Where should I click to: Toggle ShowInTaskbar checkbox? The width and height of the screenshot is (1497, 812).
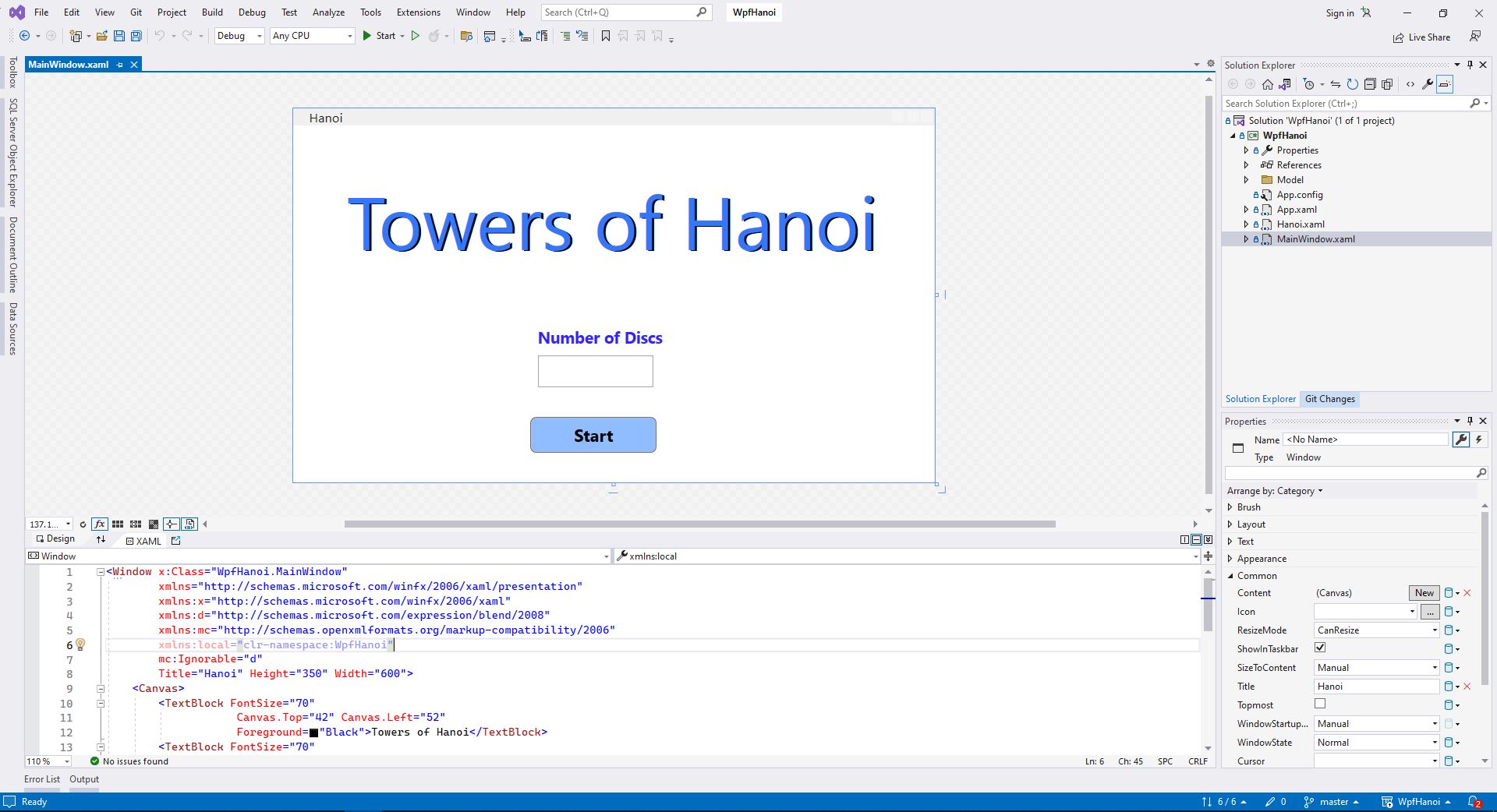(1320, 648)
